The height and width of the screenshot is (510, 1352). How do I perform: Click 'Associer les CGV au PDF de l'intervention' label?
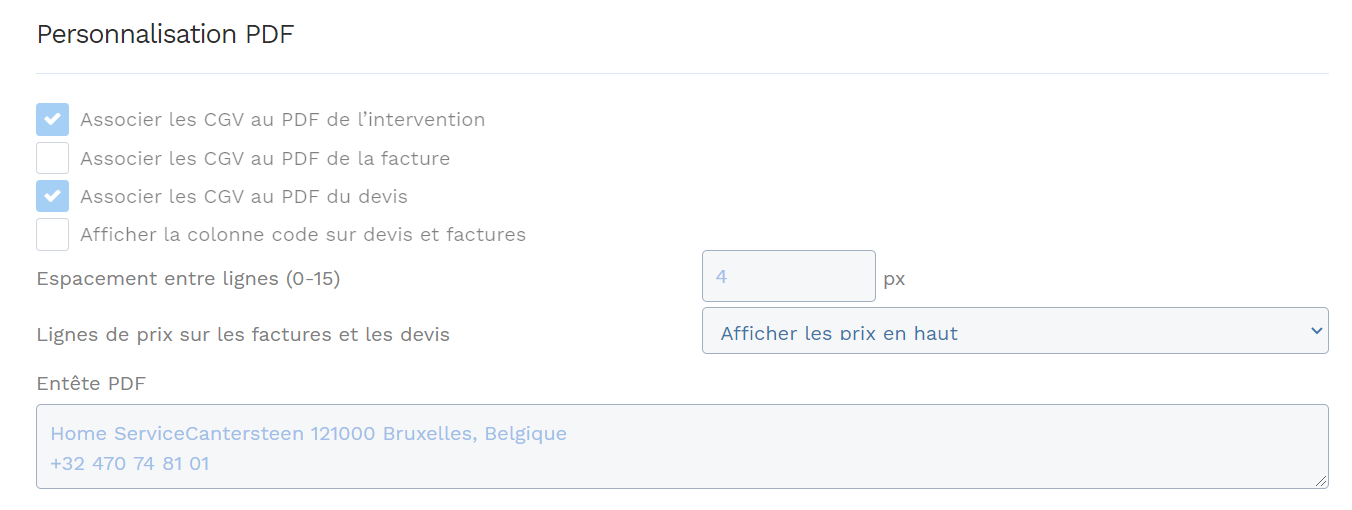[282, 120]
